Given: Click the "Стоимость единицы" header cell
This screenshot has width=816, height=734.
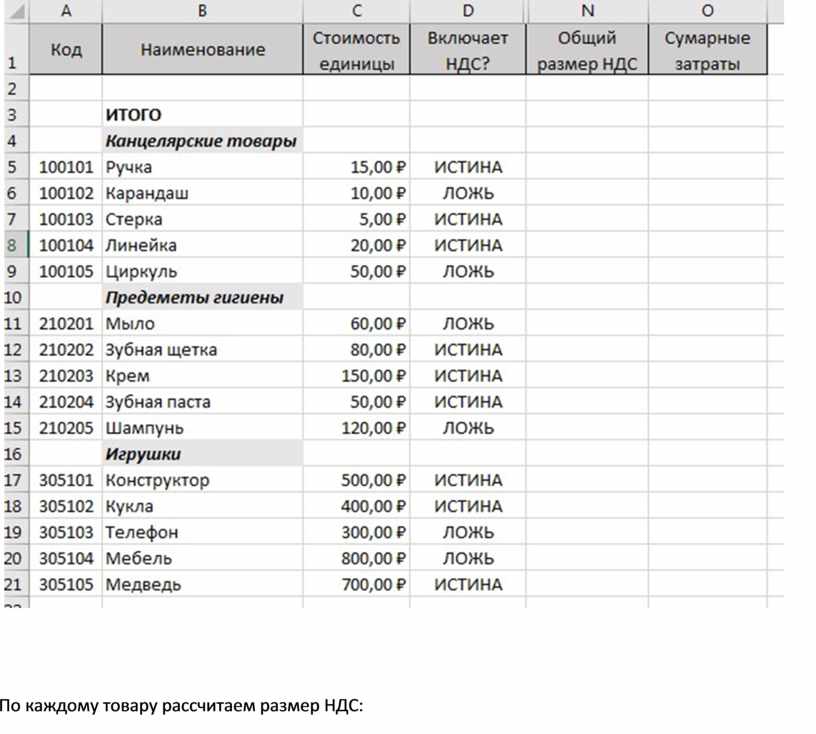Looking at the screenshot, I should (356, 50).
